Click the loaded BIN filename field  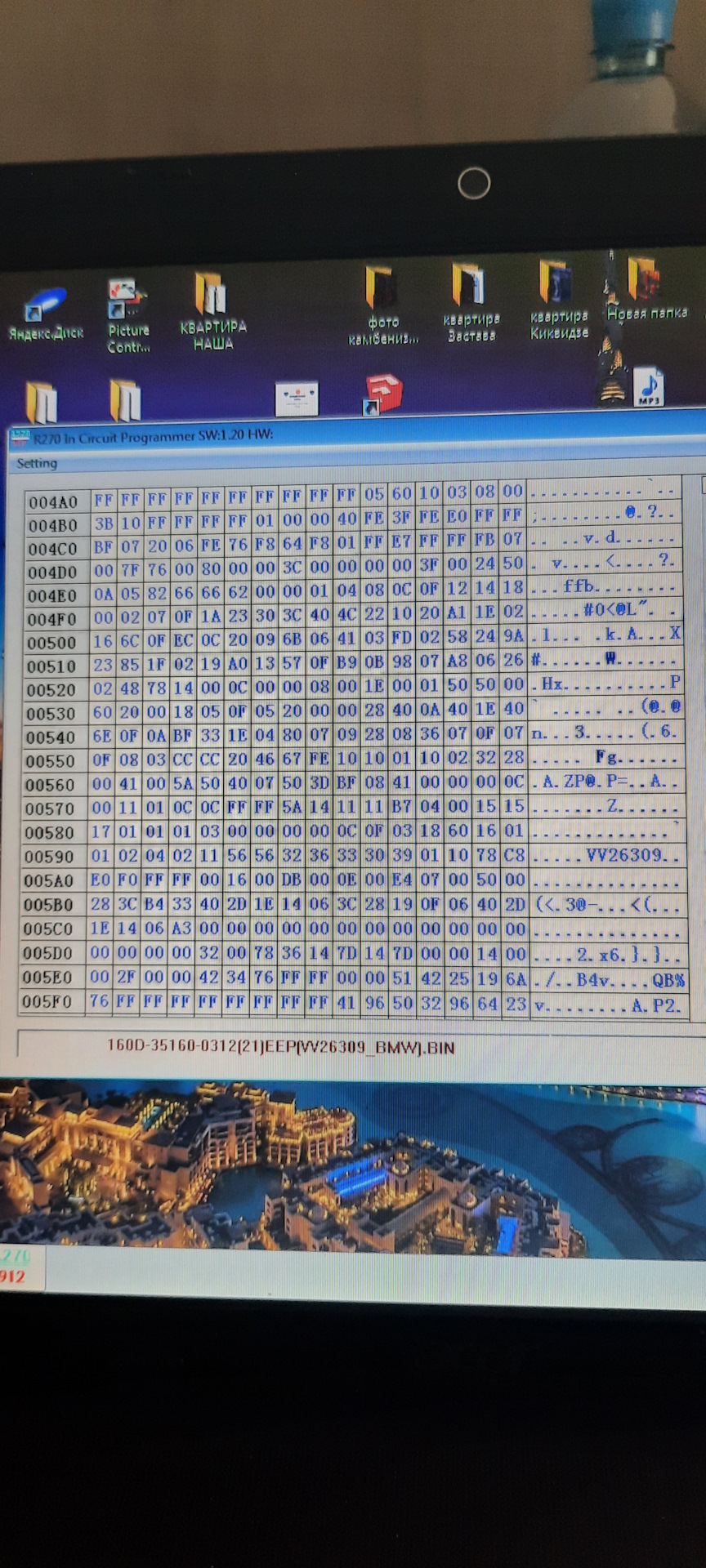click(280, 1047)
